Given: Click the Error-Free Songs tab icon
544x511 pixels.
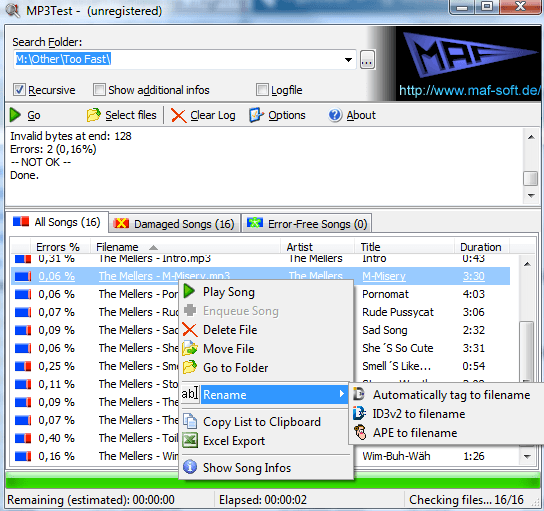Looking at the screenshot, I should click(x=255, y=223).
